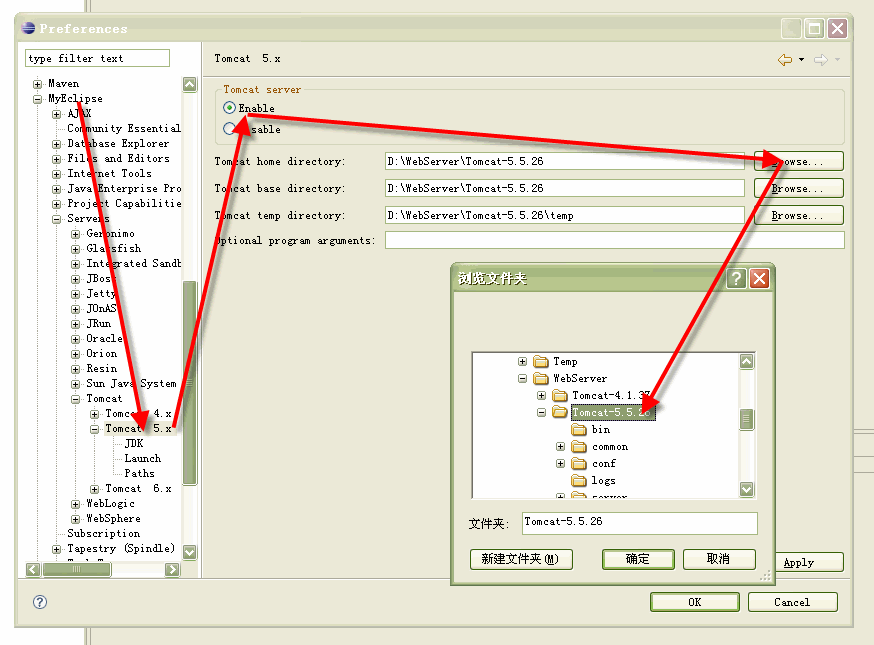Screen dimensions: 874x645
Task: Click the folder icon beside common
Action: [x=579, y=447]
